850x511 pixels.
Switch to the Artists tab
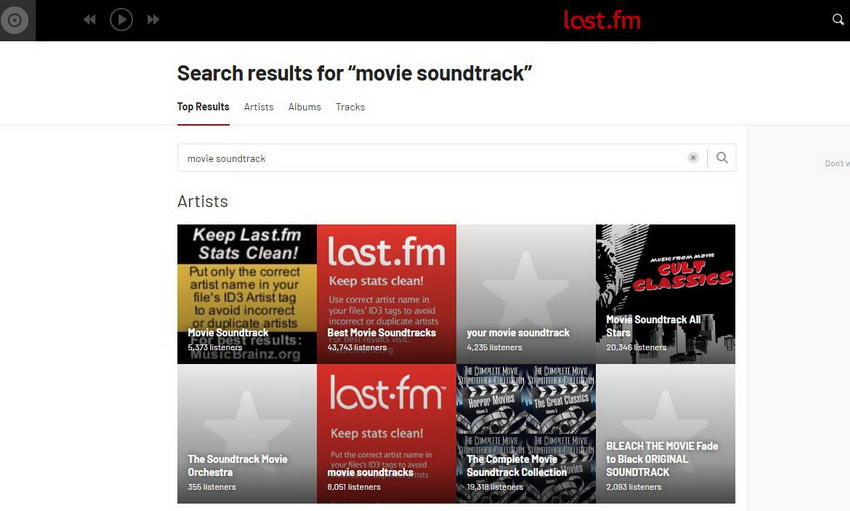click(259, 107)
